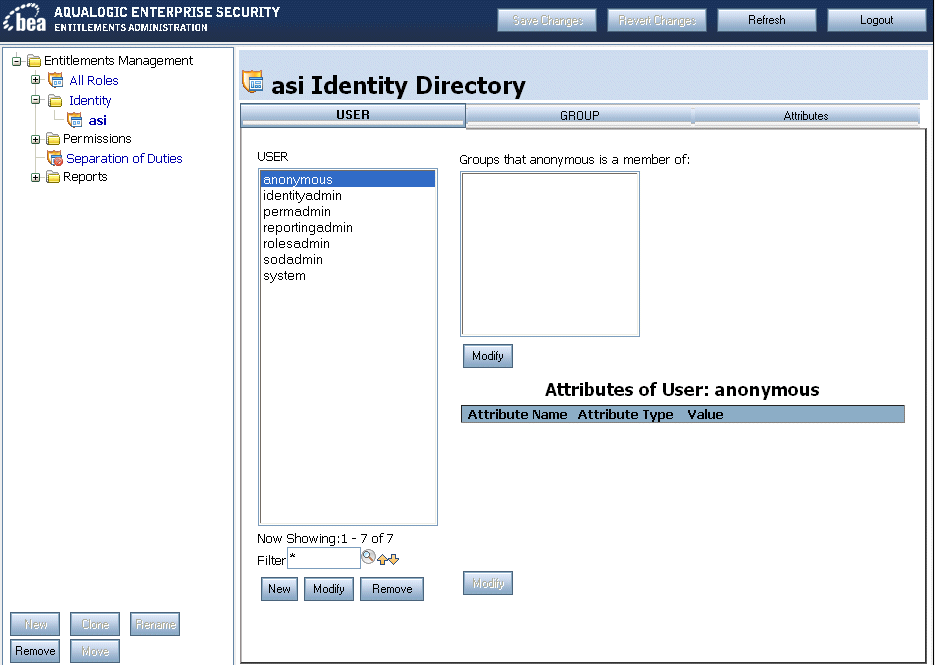
Task: Expand the Reports node
Action: click(36, 177)
